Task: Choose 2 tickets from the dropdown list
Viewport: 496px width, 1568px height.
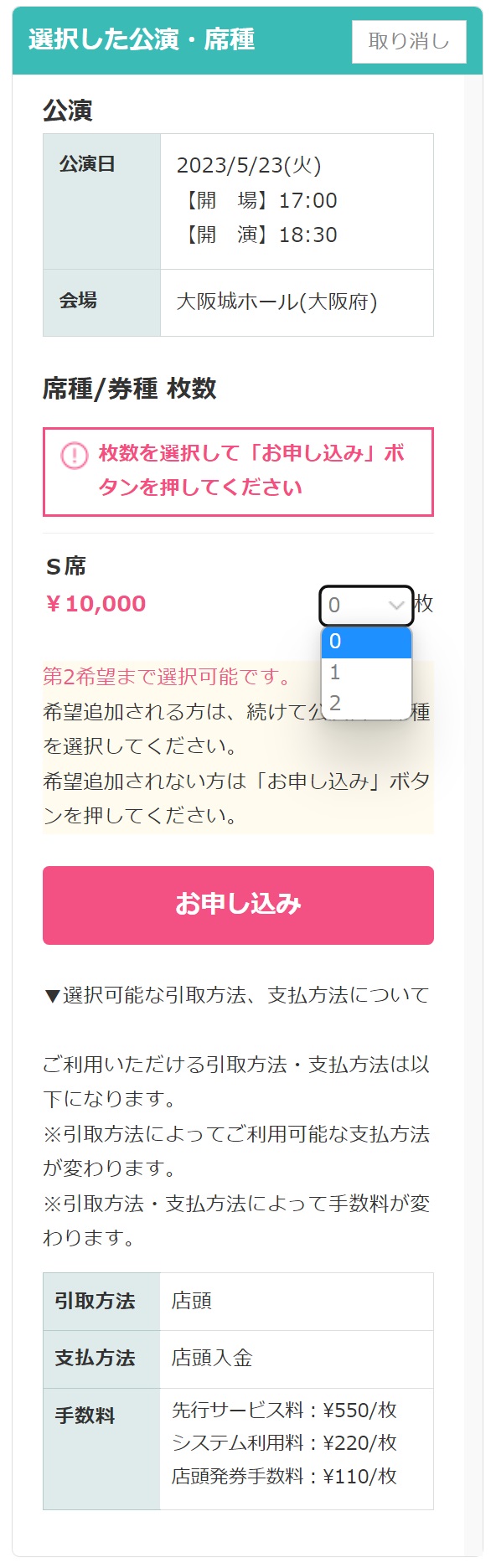Action: pos(367,704)
